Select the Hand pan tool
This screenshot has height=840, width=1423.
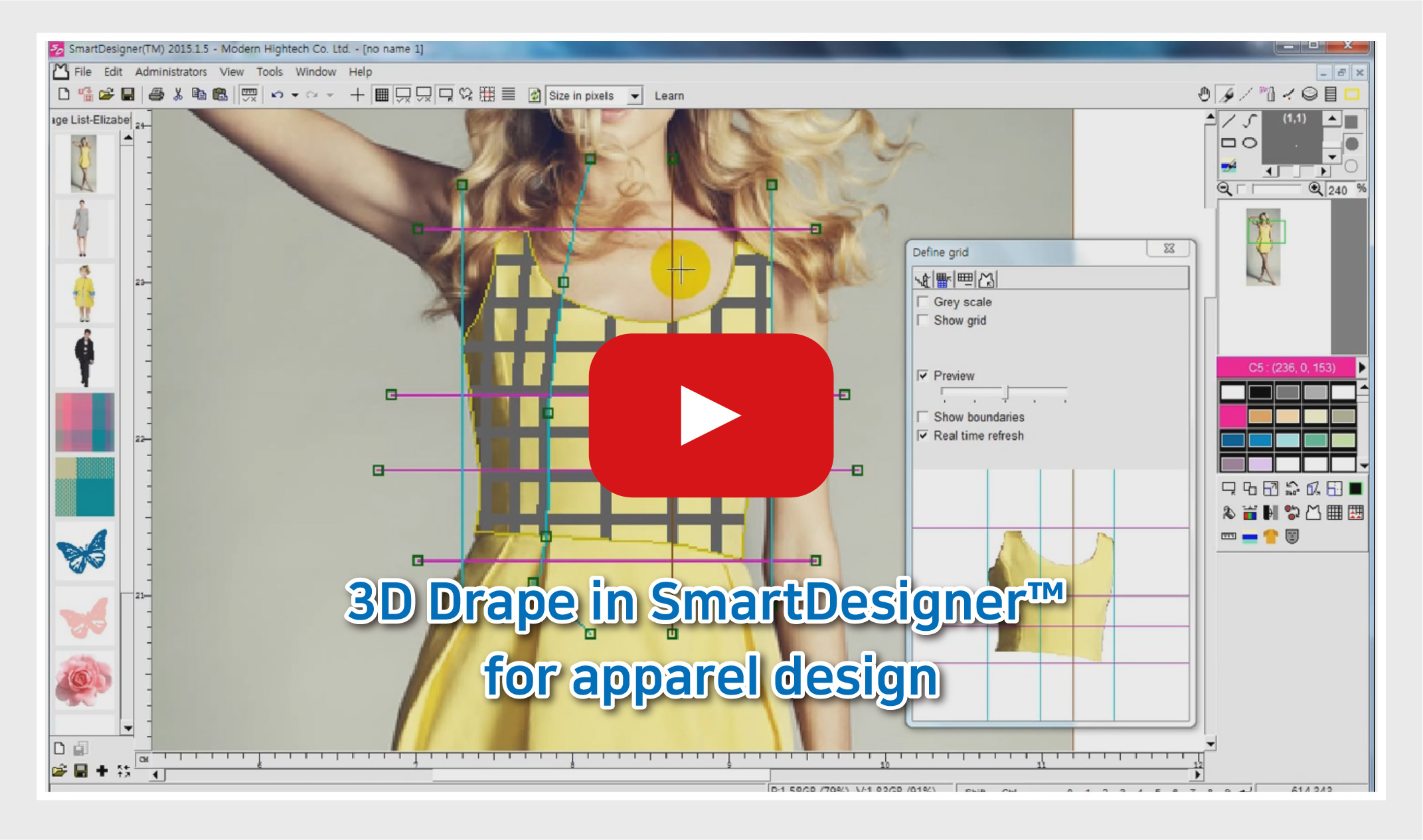click(1205, 94)
